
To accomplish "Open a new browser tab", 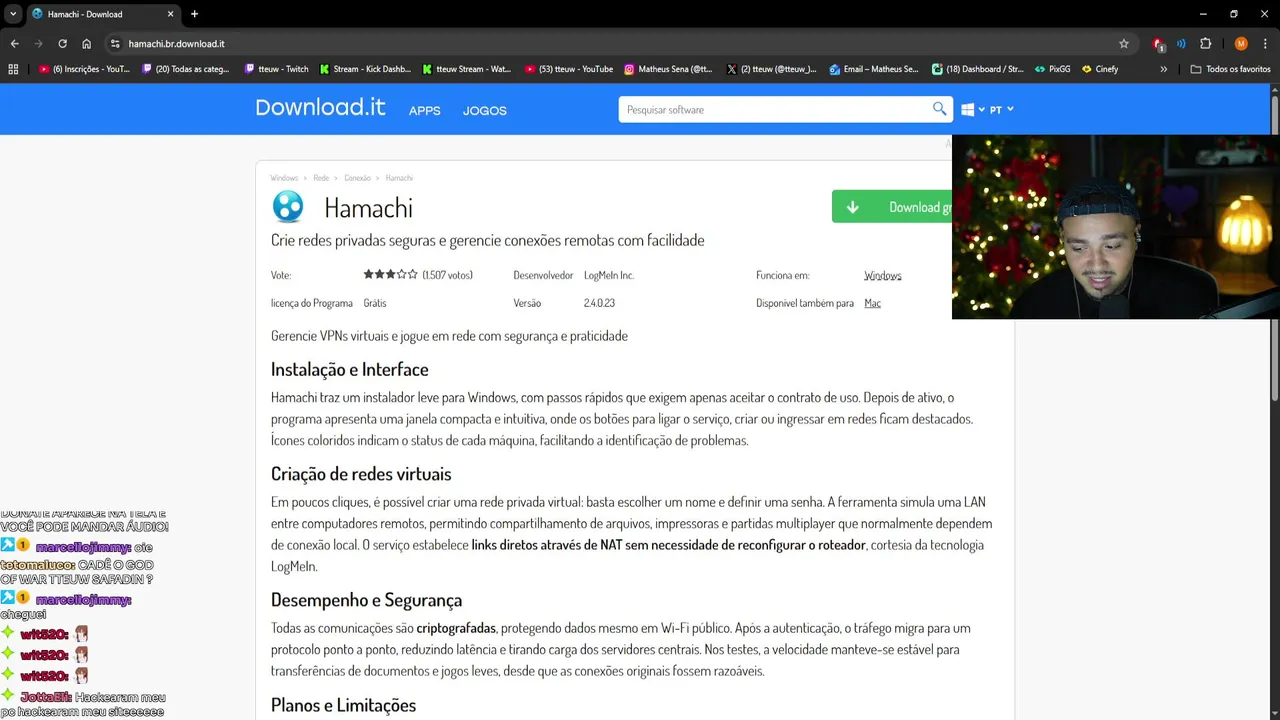I will (194, 14).
